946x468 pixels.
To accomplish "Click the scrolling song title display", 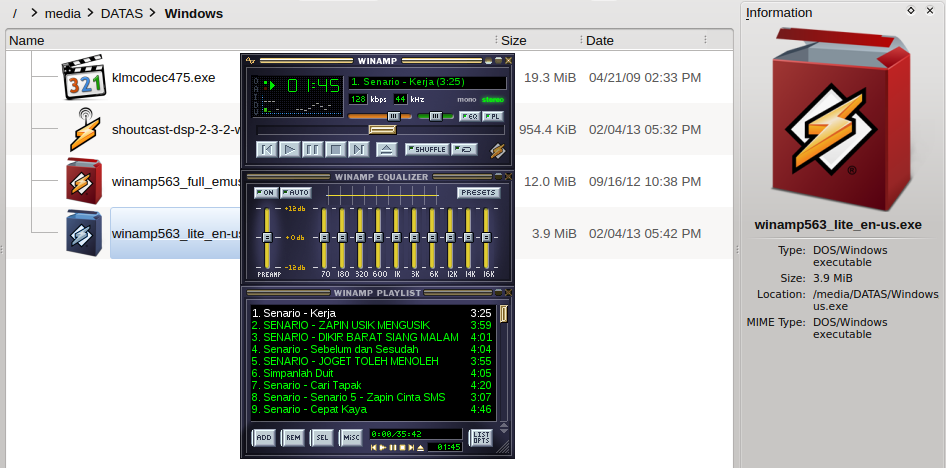I will 428,82.
